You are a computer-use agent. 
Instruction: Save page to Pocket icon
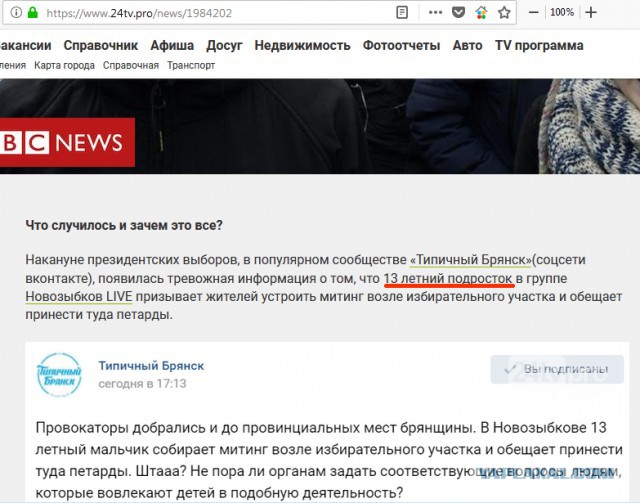point(458,13)
